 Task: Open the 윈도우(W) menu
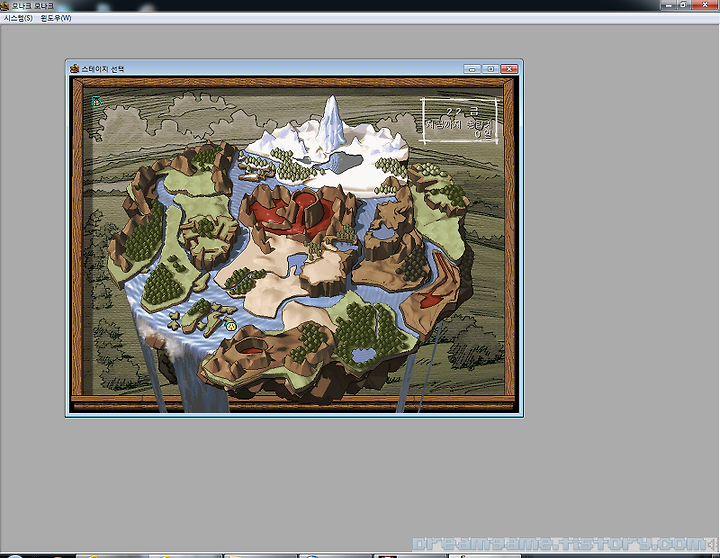coord(56,18)
